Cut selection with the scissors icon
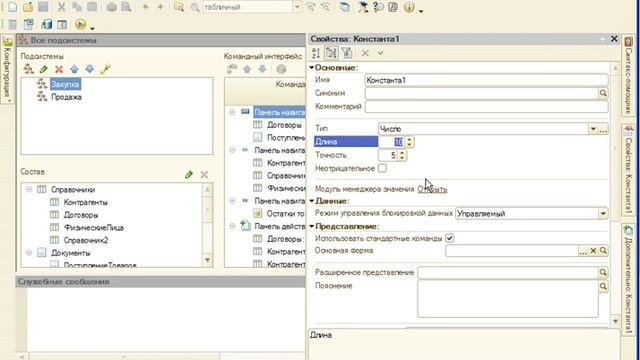The height and width of the screenshot is (360, 640). coord(61,7)
